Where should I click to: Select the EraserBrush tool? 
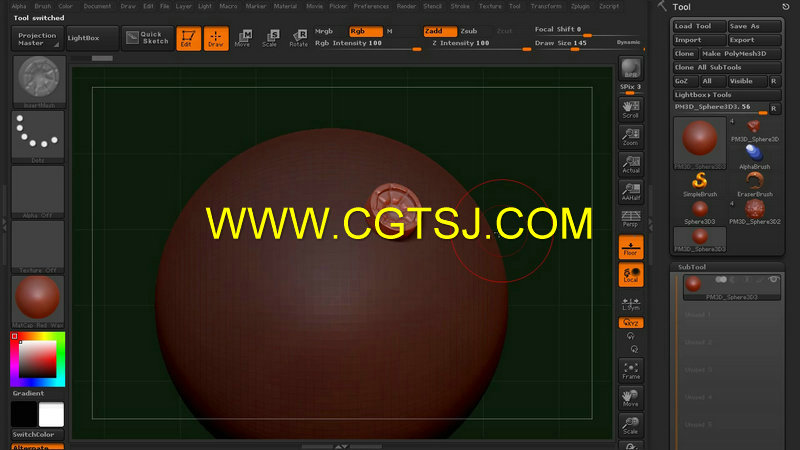coord(755,185)
